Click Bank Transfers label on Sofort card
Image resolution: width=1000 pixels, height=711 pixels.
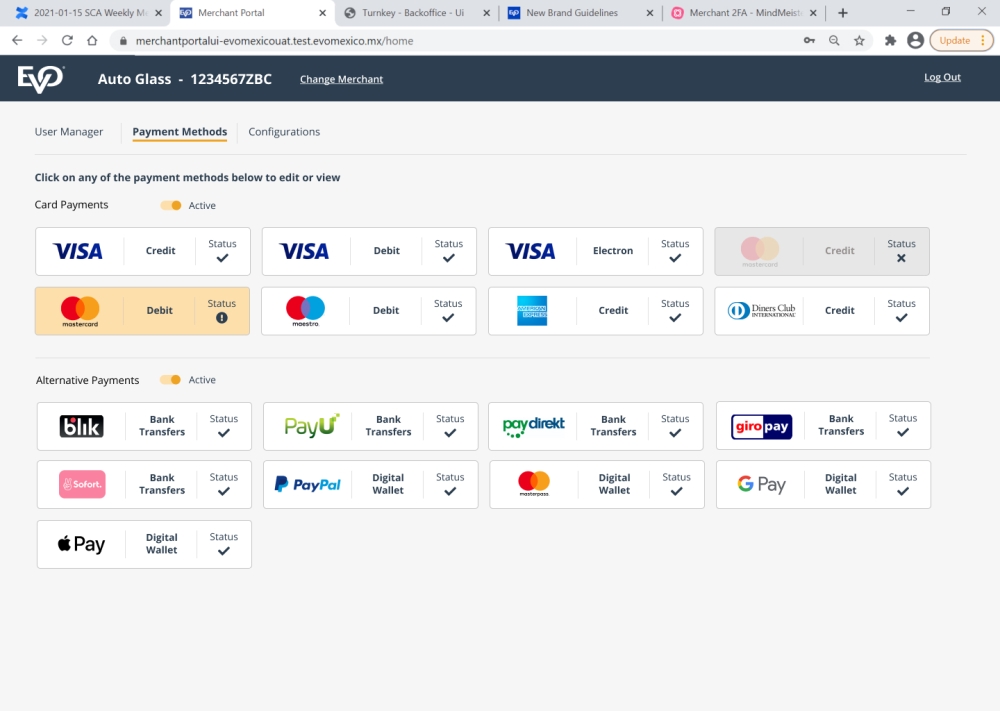pos(162,484)
